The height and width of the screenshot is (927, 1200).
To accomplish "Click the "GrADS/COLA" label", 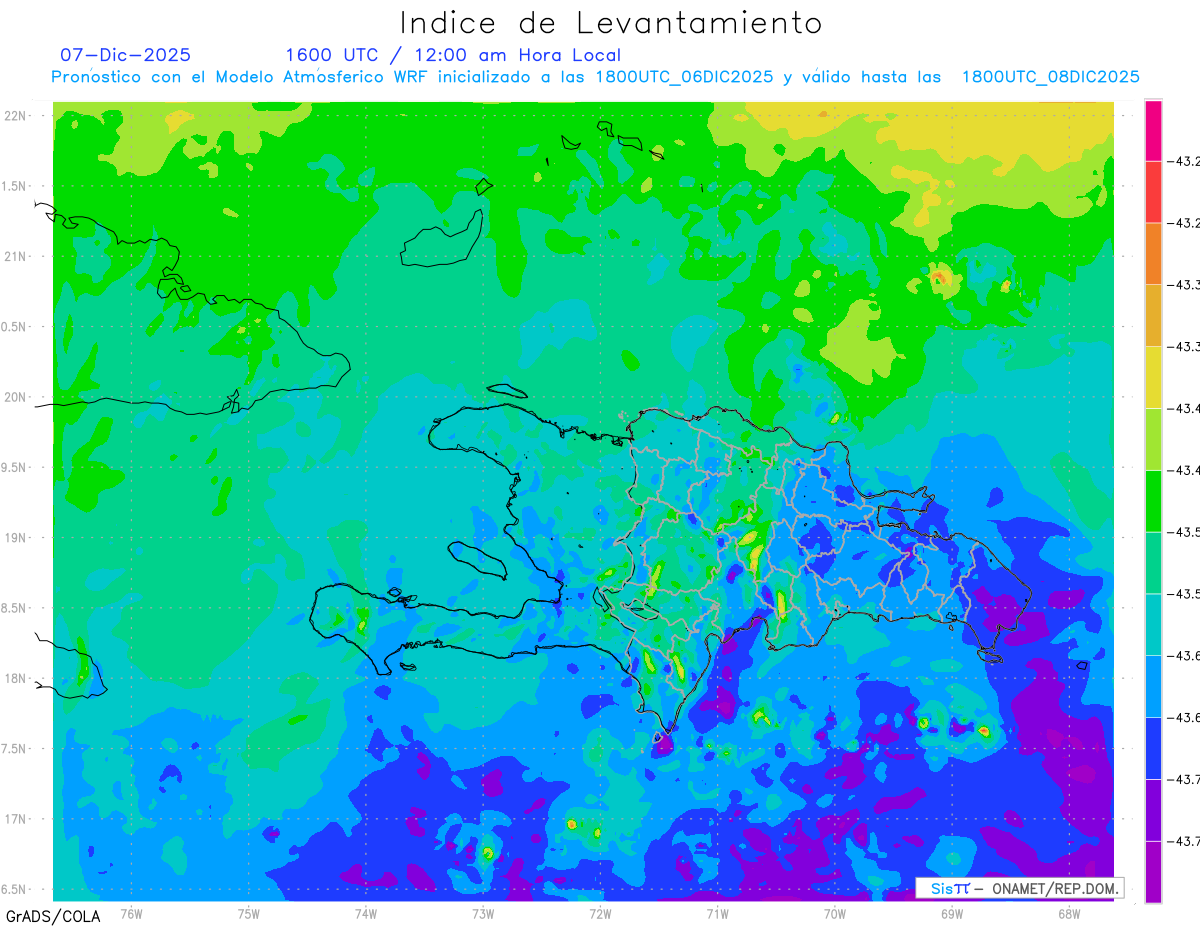I will tap(53, 916).
